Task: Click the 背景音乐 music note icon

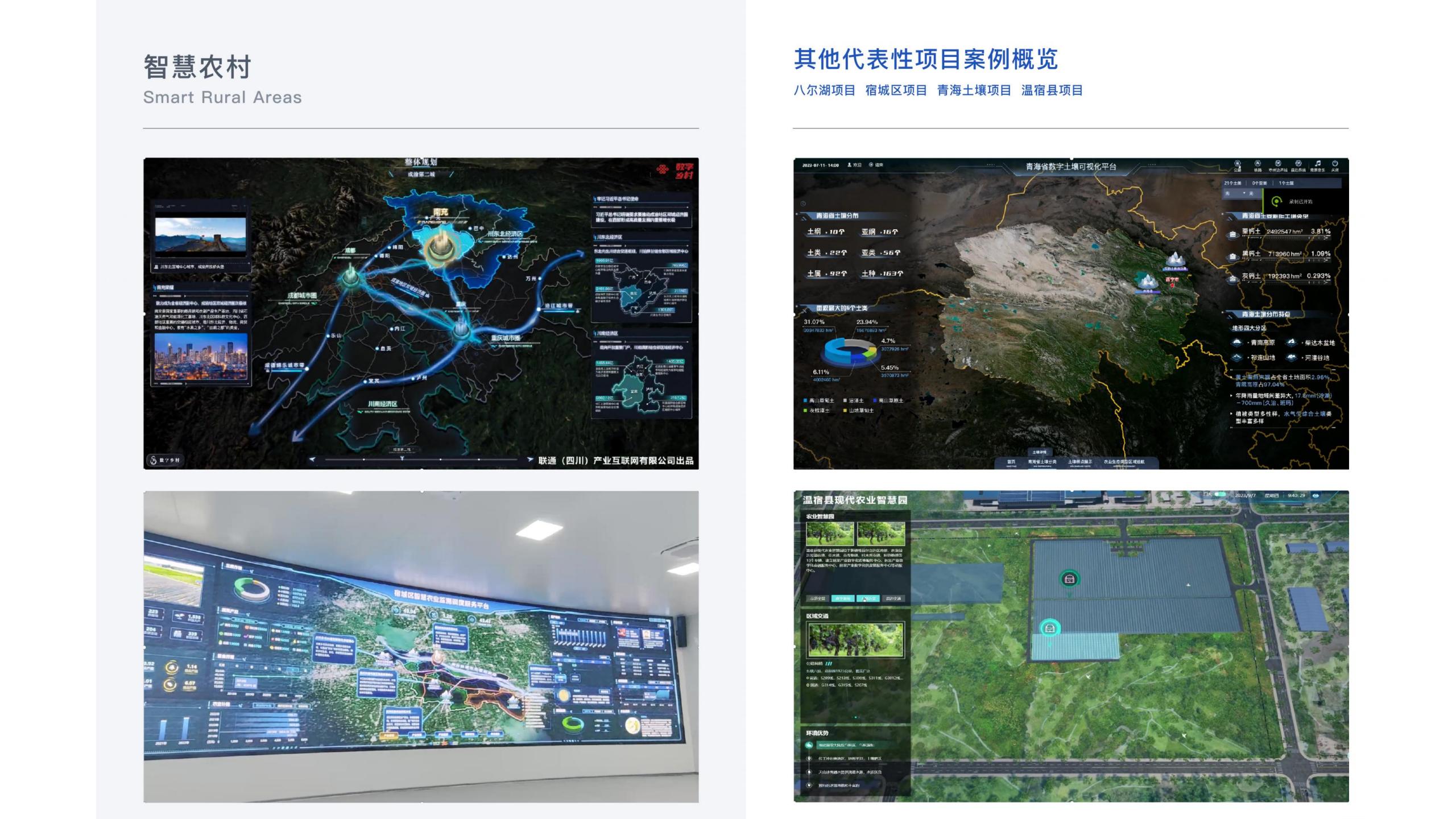Action: coord(1317,164)
